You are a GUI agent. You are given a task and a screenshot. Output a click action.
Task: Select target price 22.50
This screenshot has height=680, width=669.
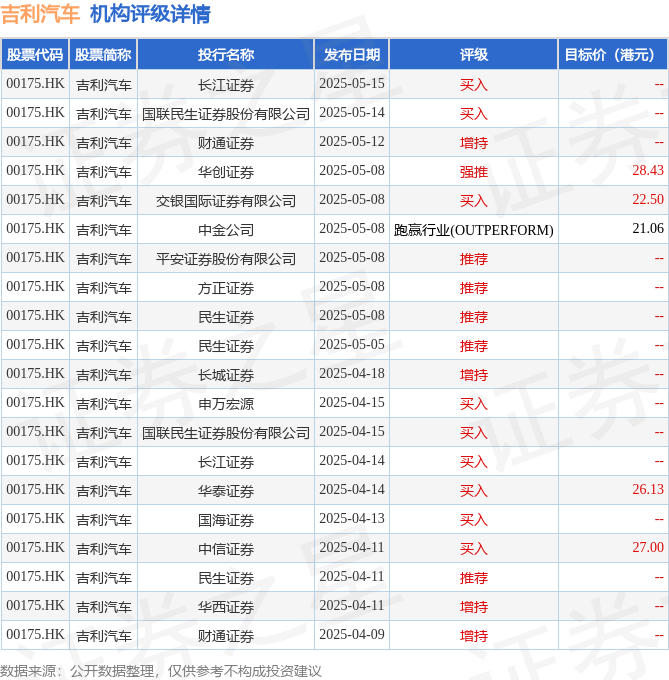[x=648, y=199]
